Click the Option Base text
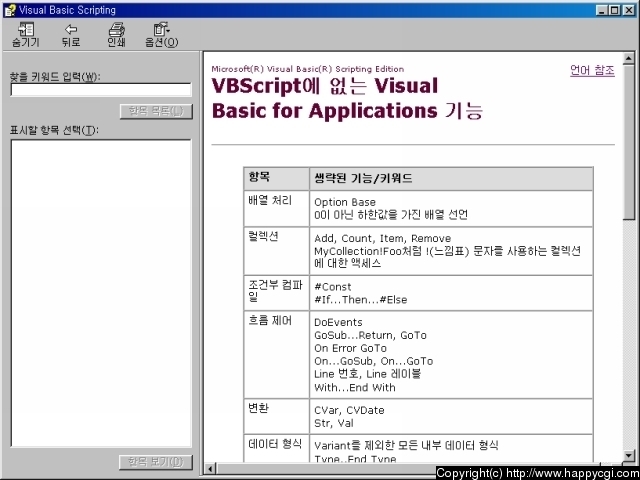This screenshot has height=480, width=640. pyautogui.click(x=345, y=202)
